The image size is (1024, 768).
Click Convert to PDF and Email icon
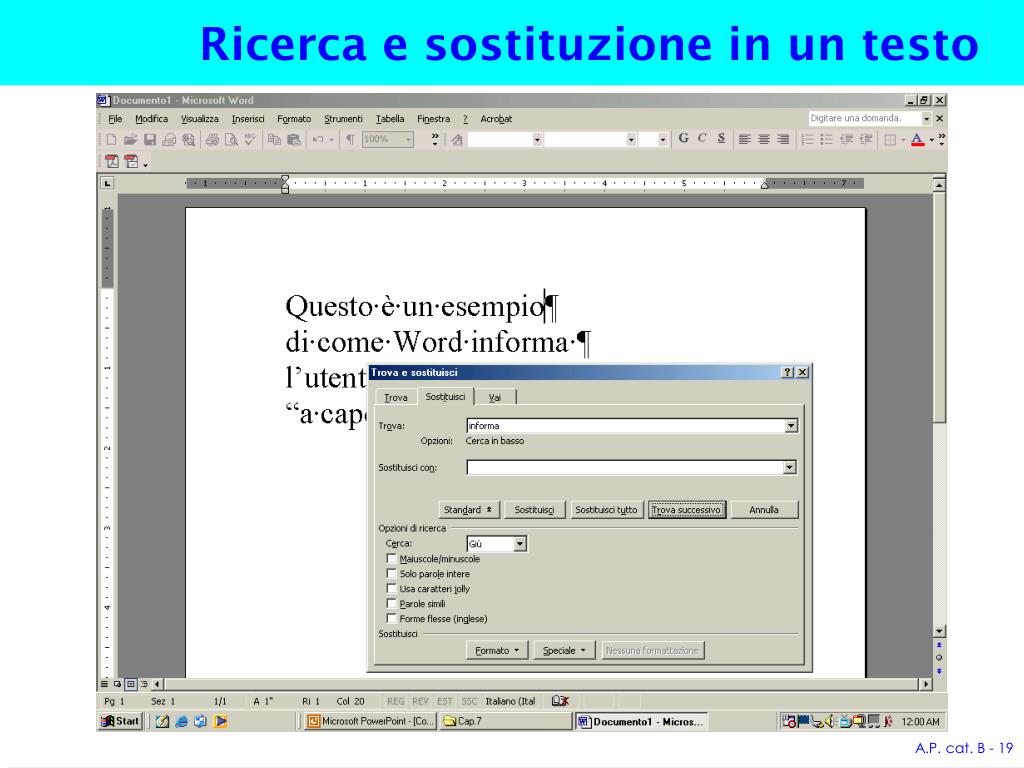[131, 161]
